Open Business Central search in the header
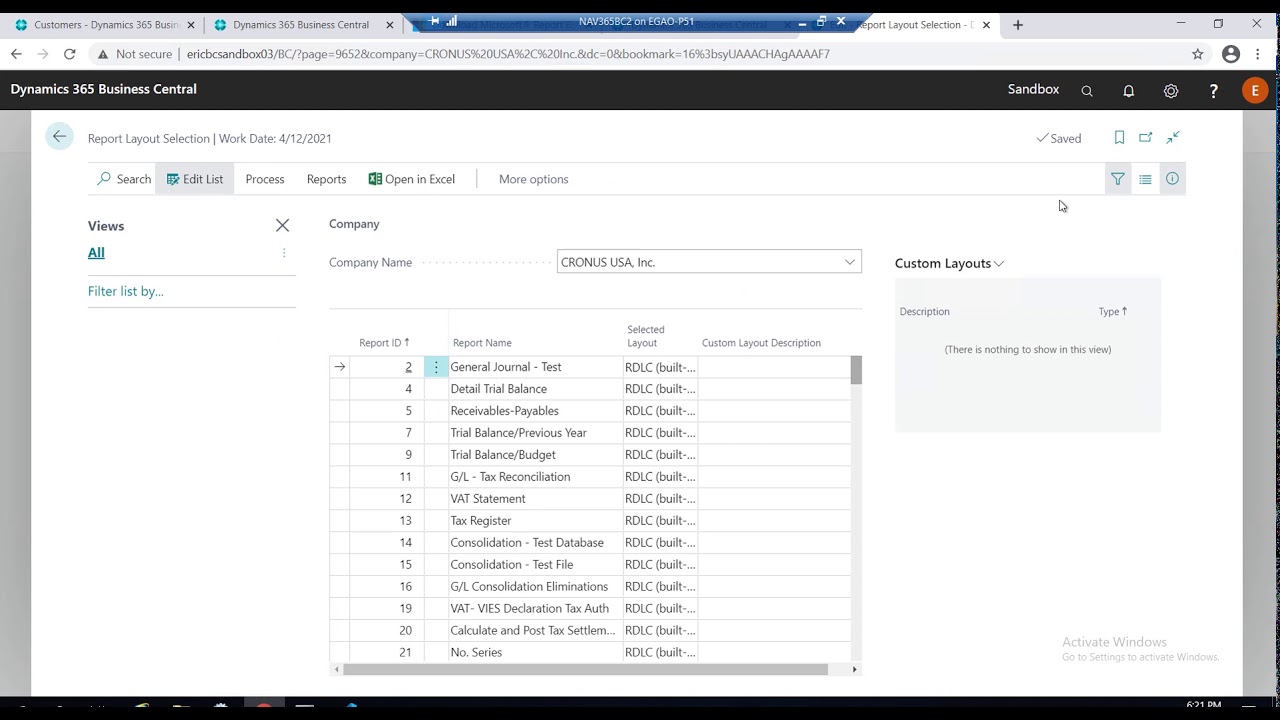The image size is (1280, 720). click(x=1087, y=91)
